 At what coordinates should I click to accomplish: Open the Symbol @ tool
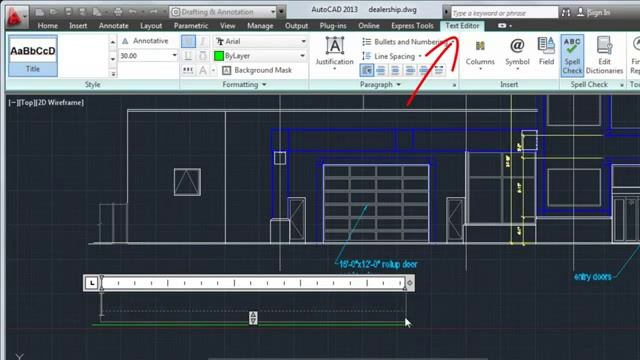(x=517, y=53)
